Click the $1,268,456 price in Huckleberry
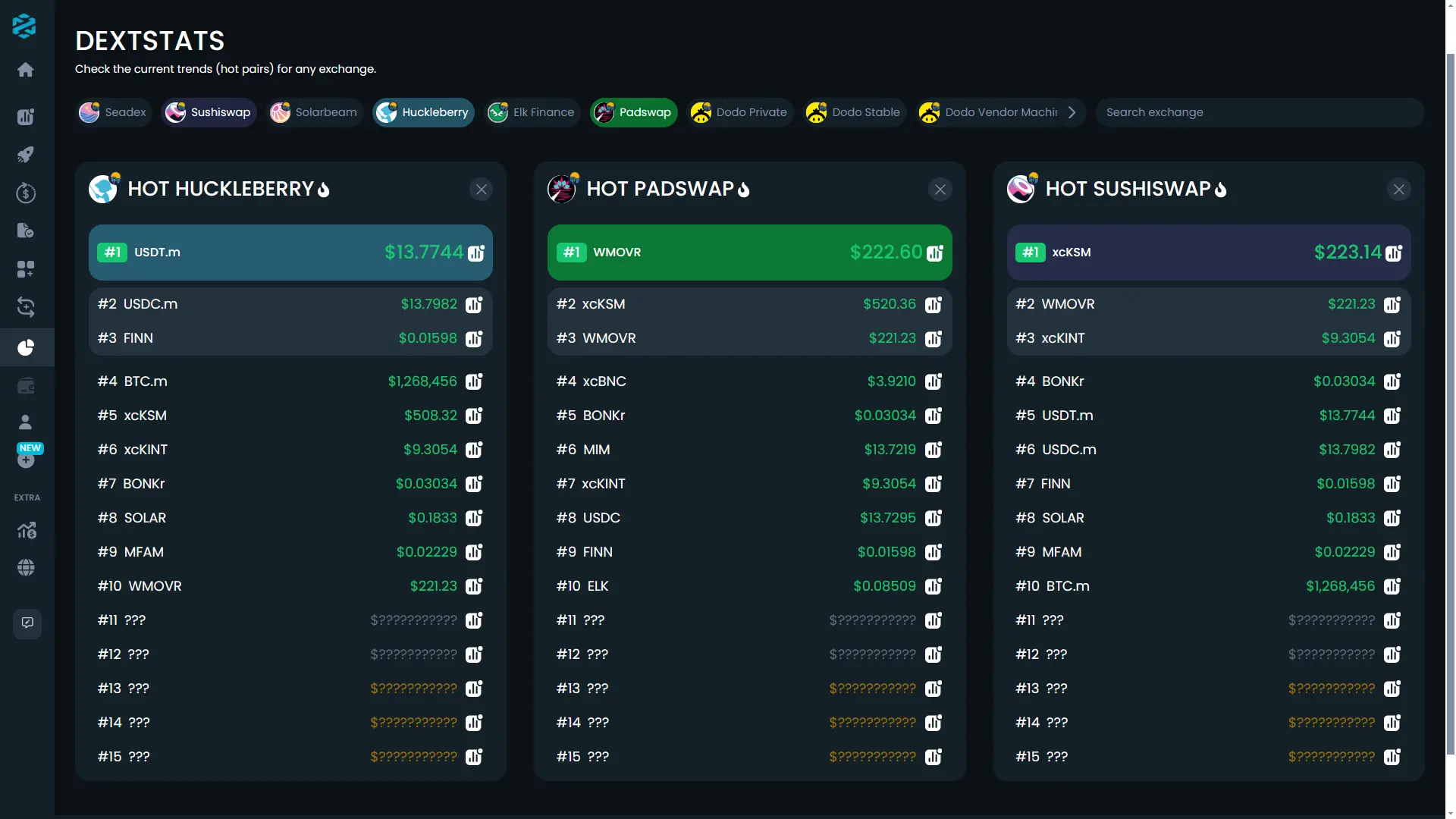 pyautogui.click(x=422, y=381)
